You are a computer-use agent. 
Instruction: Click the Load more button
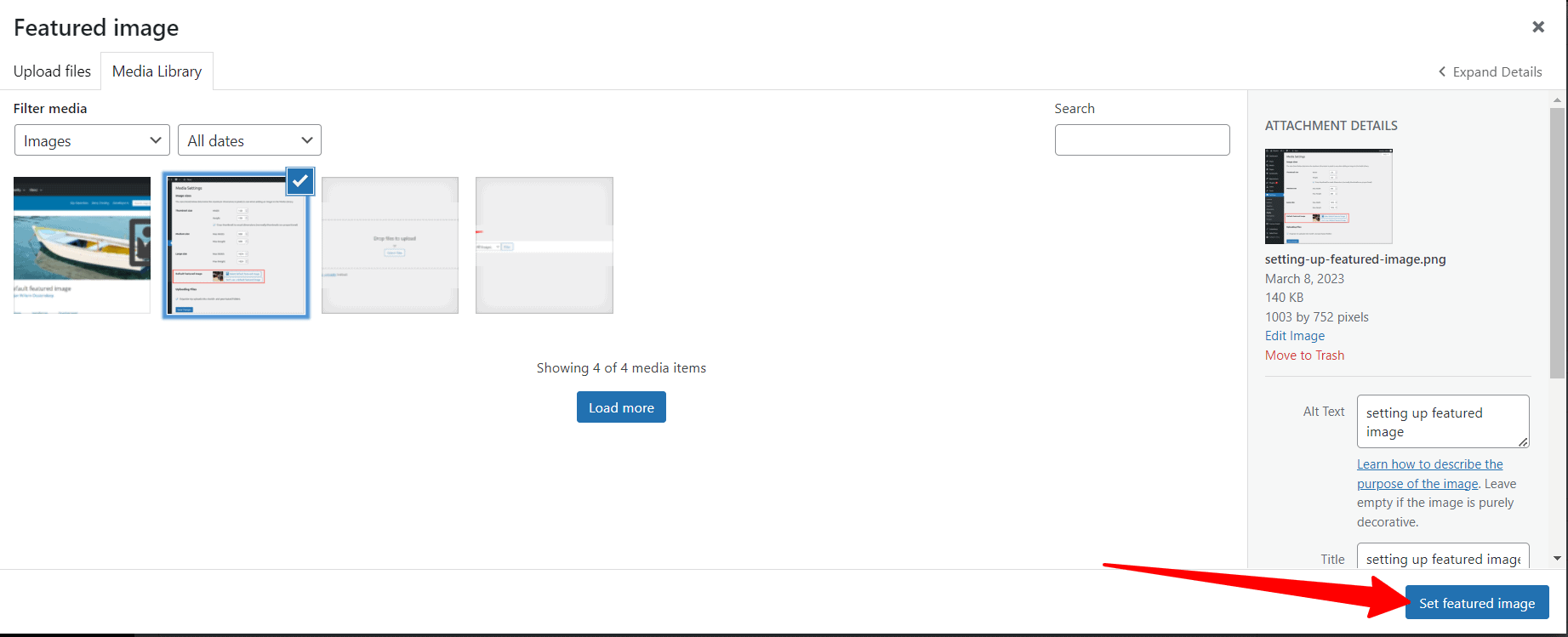(x=621, y=407)
